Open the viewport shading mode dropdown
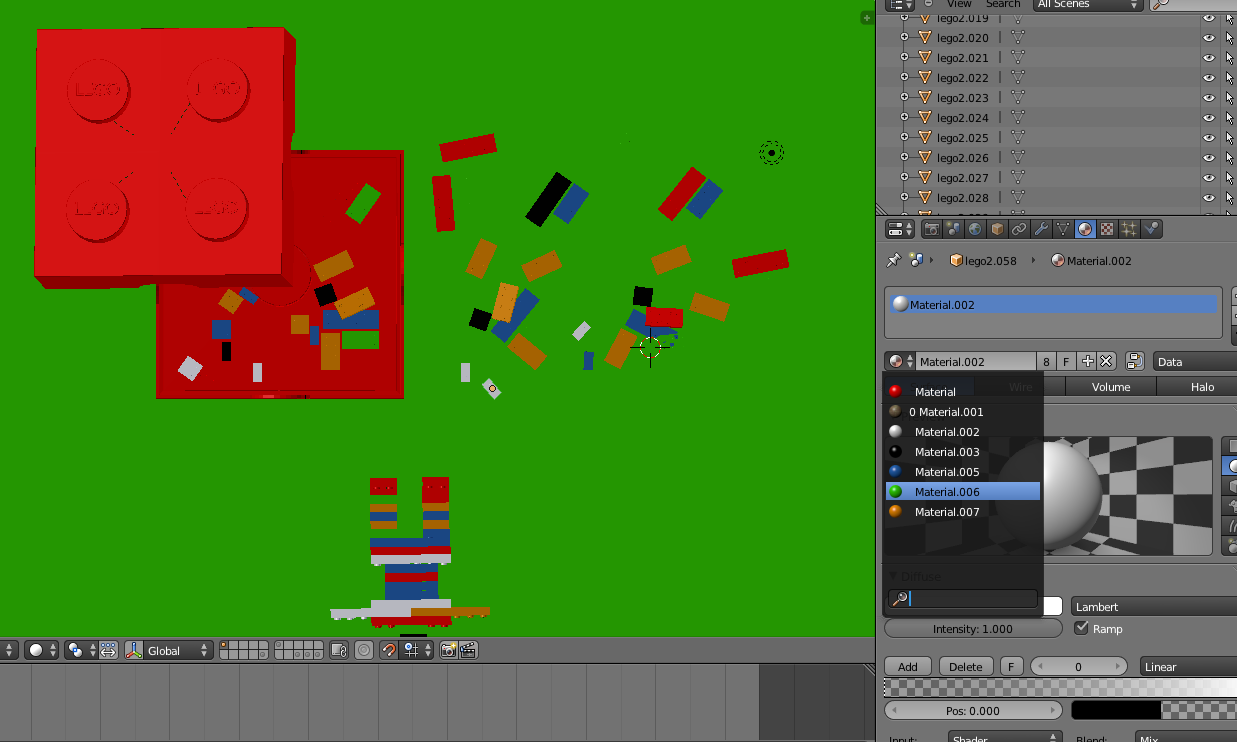The height and width of the screenshot is (742, 1237). [41, 650]
